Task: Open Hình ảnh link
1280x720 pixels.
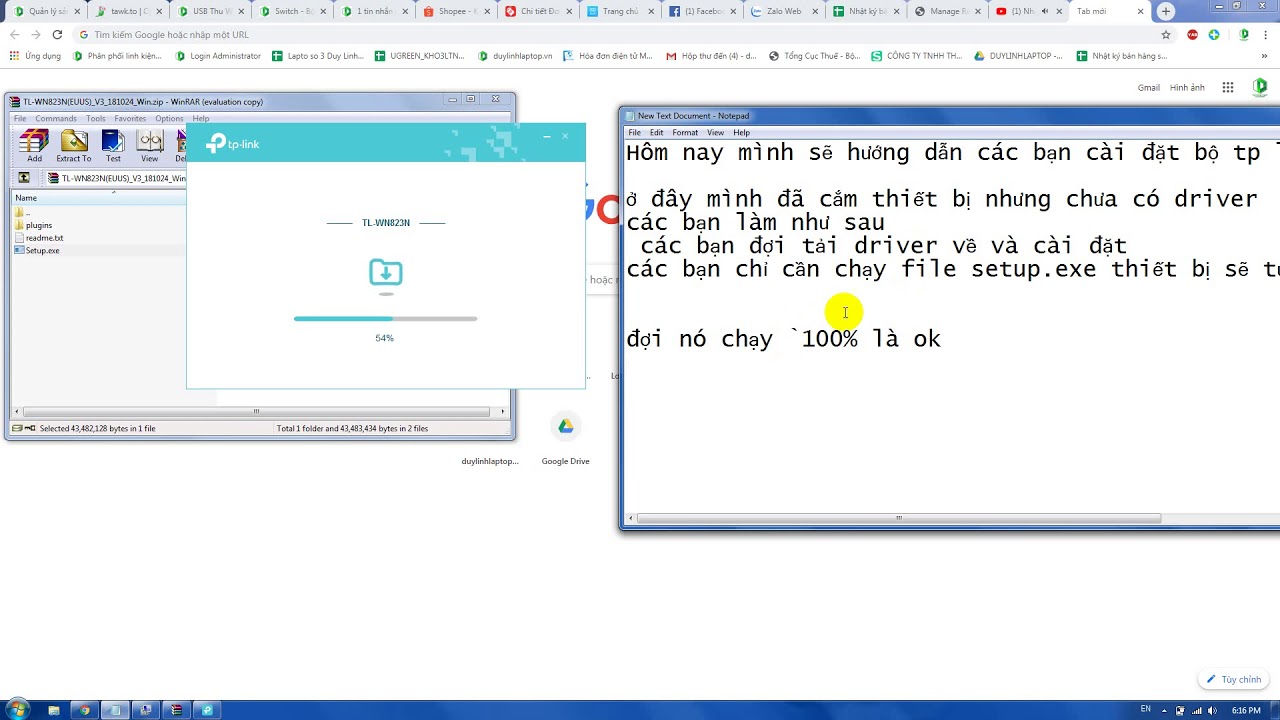Action: (x=1187, y=88)
